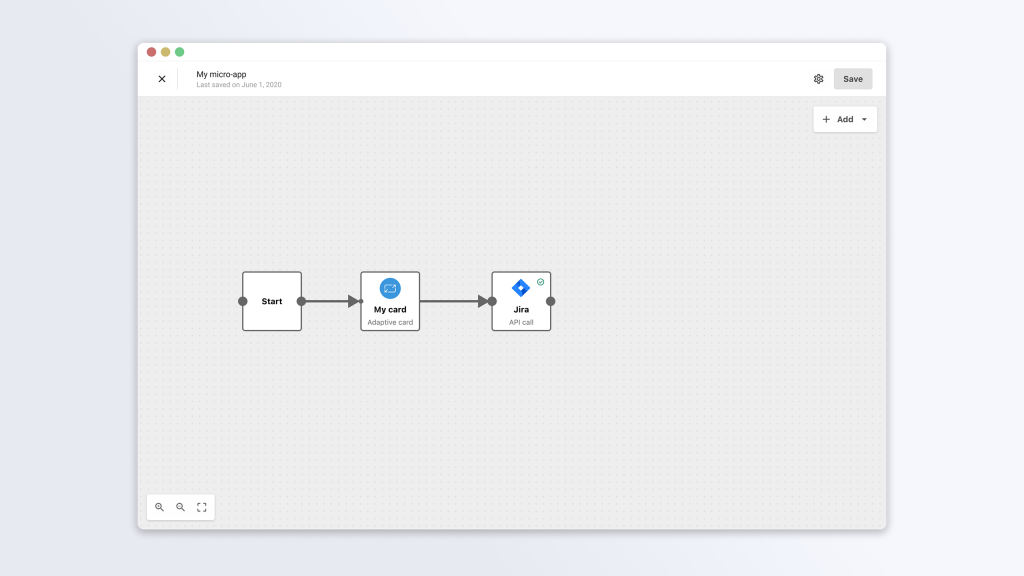1024x576 pixels.
Task: Click the Start node's left connector dot
Action: 243,301
